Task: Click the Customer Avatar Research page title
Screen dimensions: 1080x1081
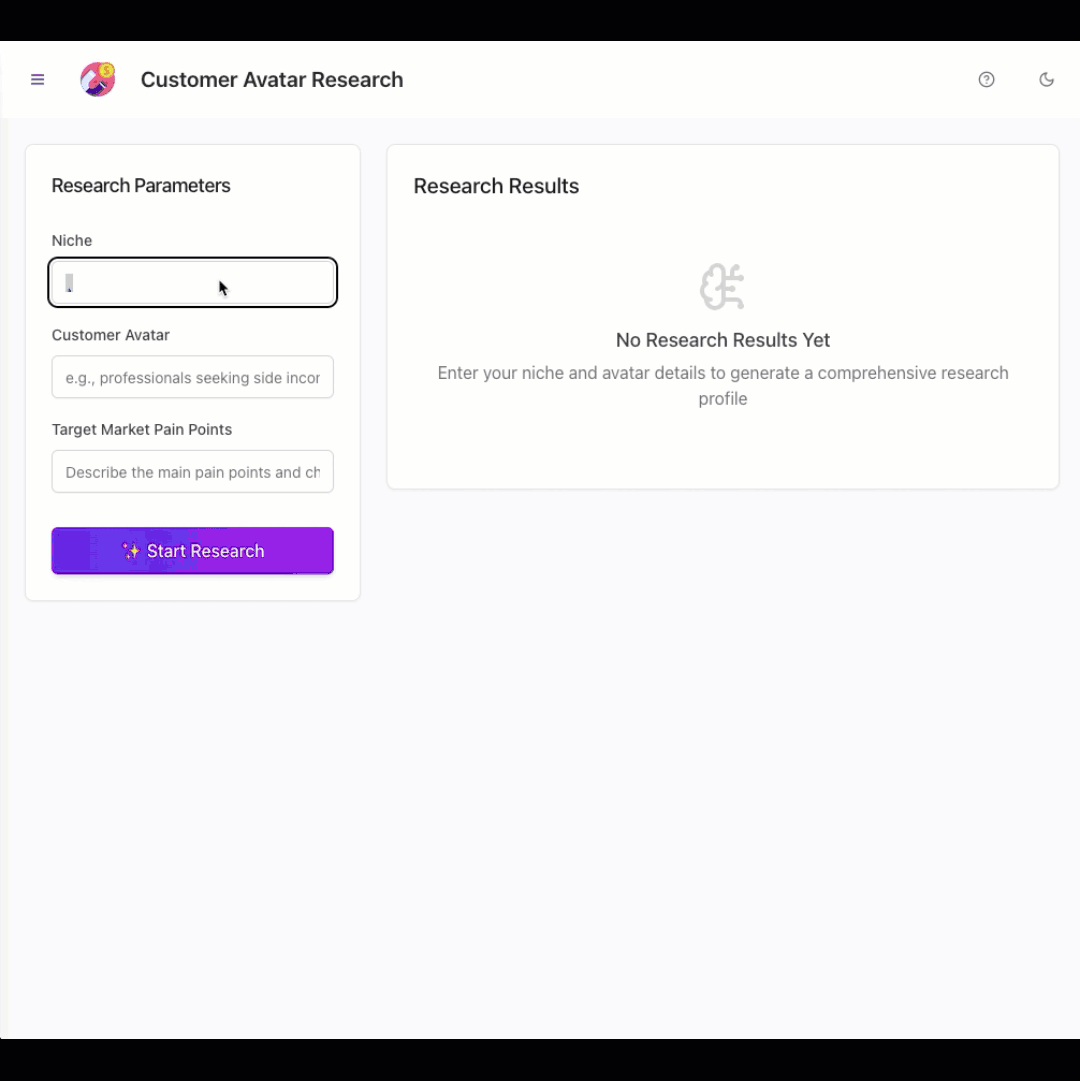Action: (x=272, y=79)
